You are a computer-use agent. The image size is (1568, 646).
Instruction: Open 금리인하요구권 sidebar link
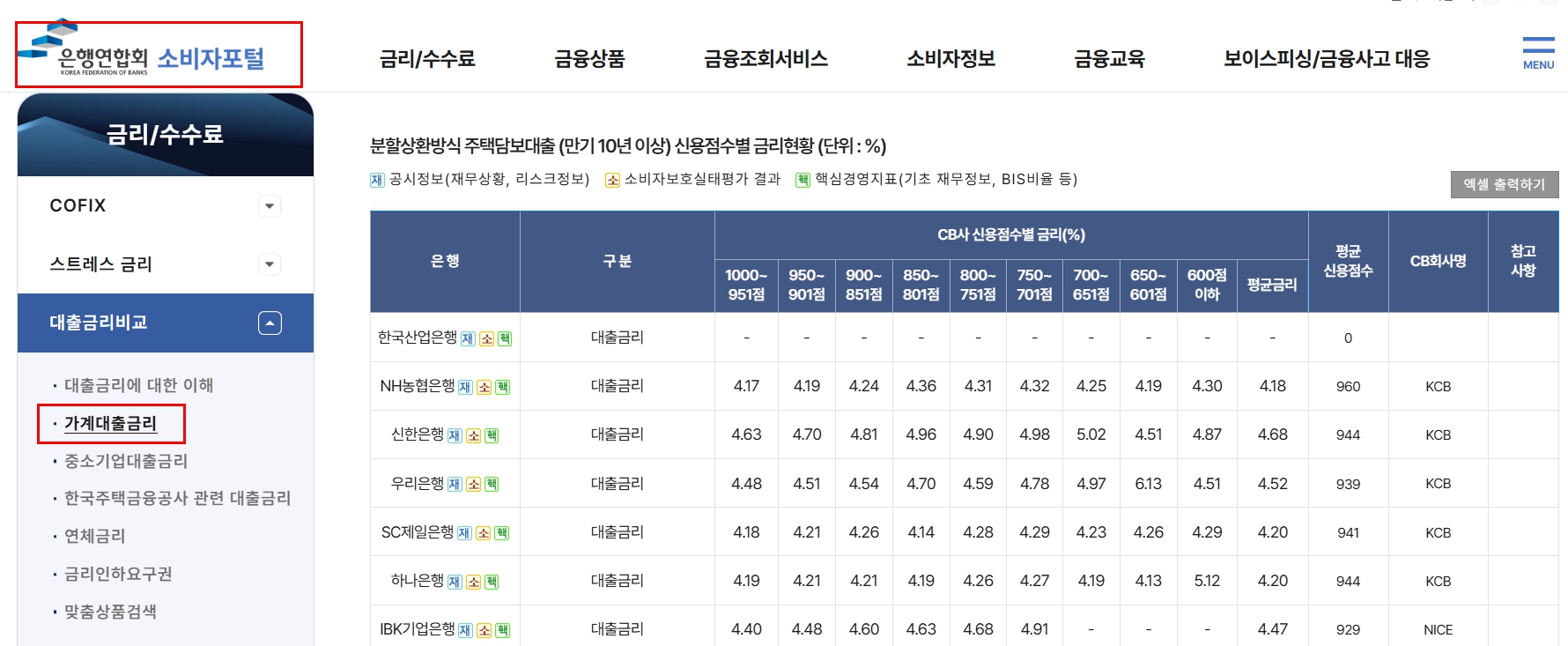118,574
